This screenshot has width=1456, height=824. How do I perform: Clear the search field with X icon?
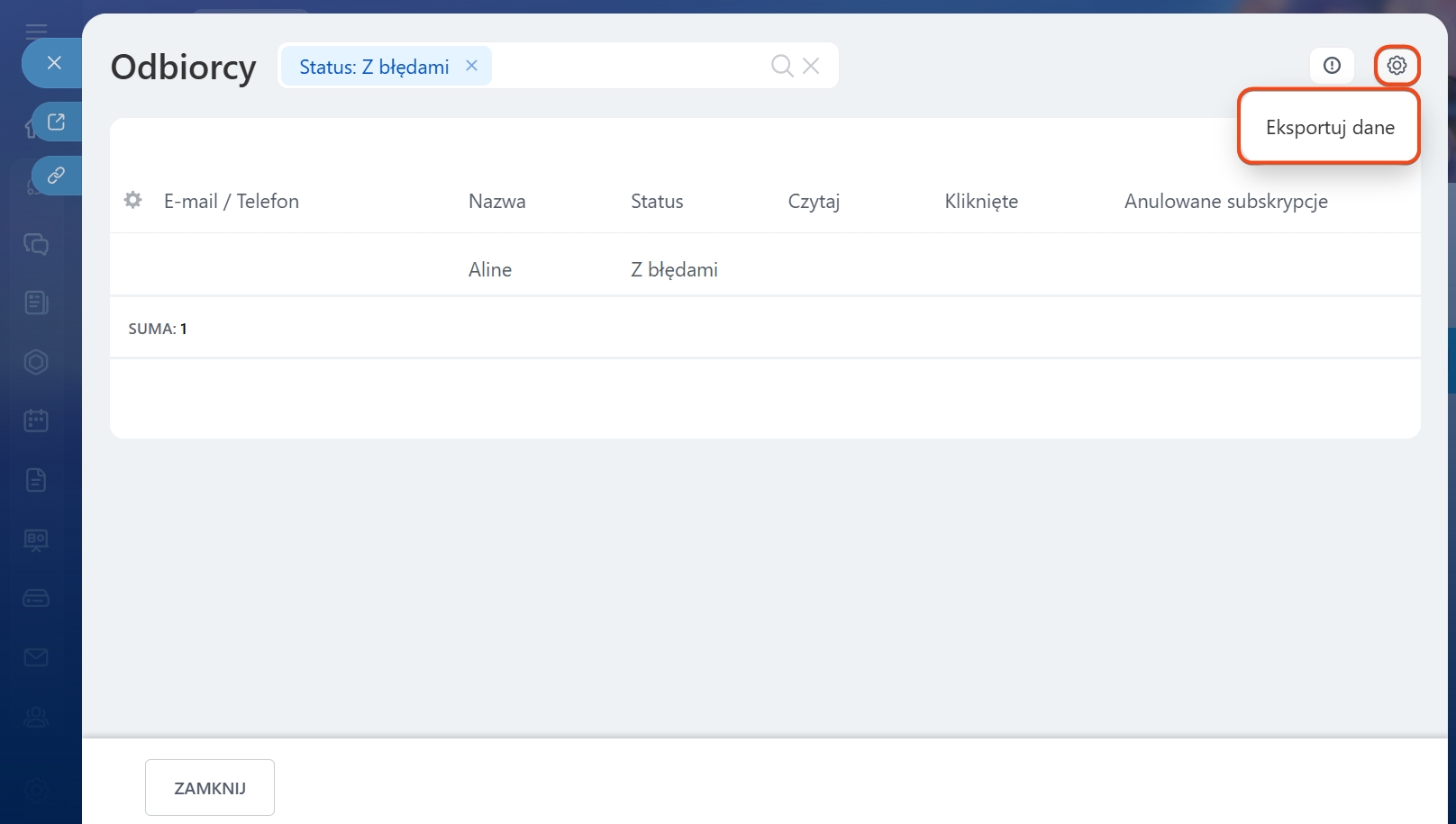[x=811, y=66]
